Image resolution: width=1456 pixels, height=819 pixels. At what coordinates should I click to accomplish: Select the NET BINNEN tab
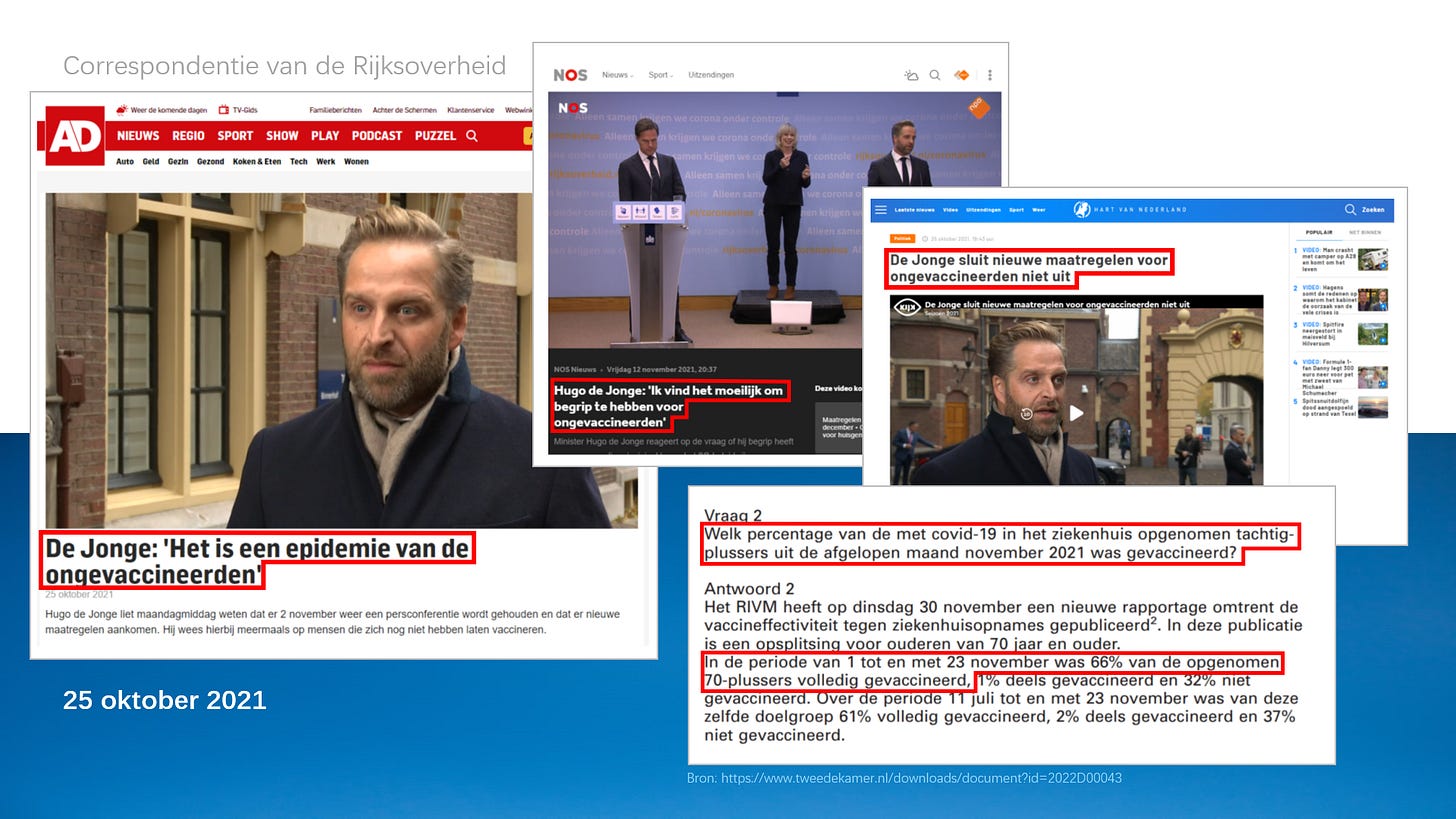tap(1365, 232)
